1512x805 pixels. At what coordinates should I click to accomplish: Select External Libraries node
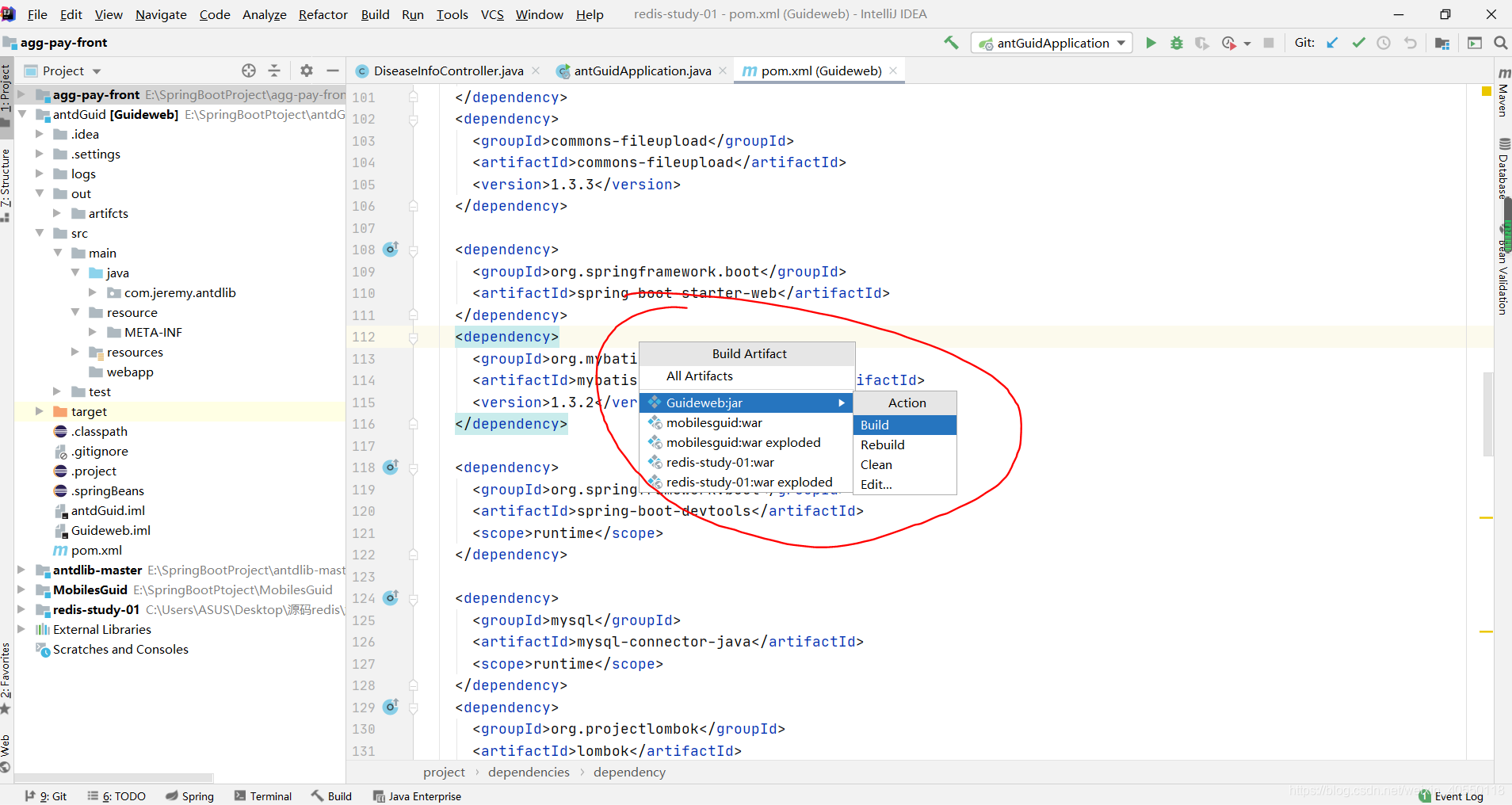click(101, 629)
